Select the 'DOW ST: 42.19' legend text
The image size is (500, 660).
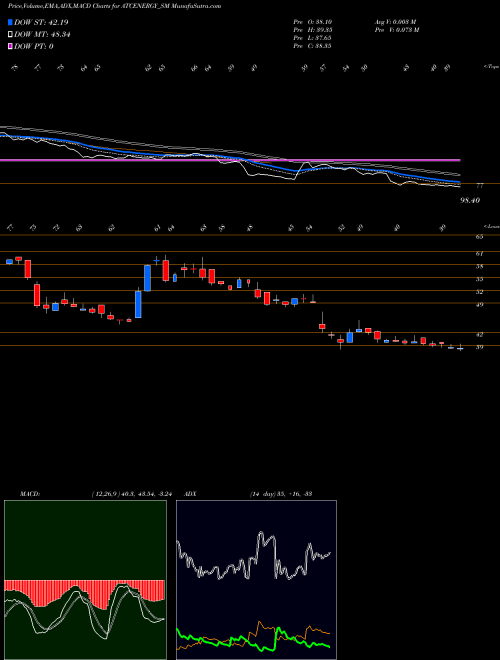pos(41,22)
